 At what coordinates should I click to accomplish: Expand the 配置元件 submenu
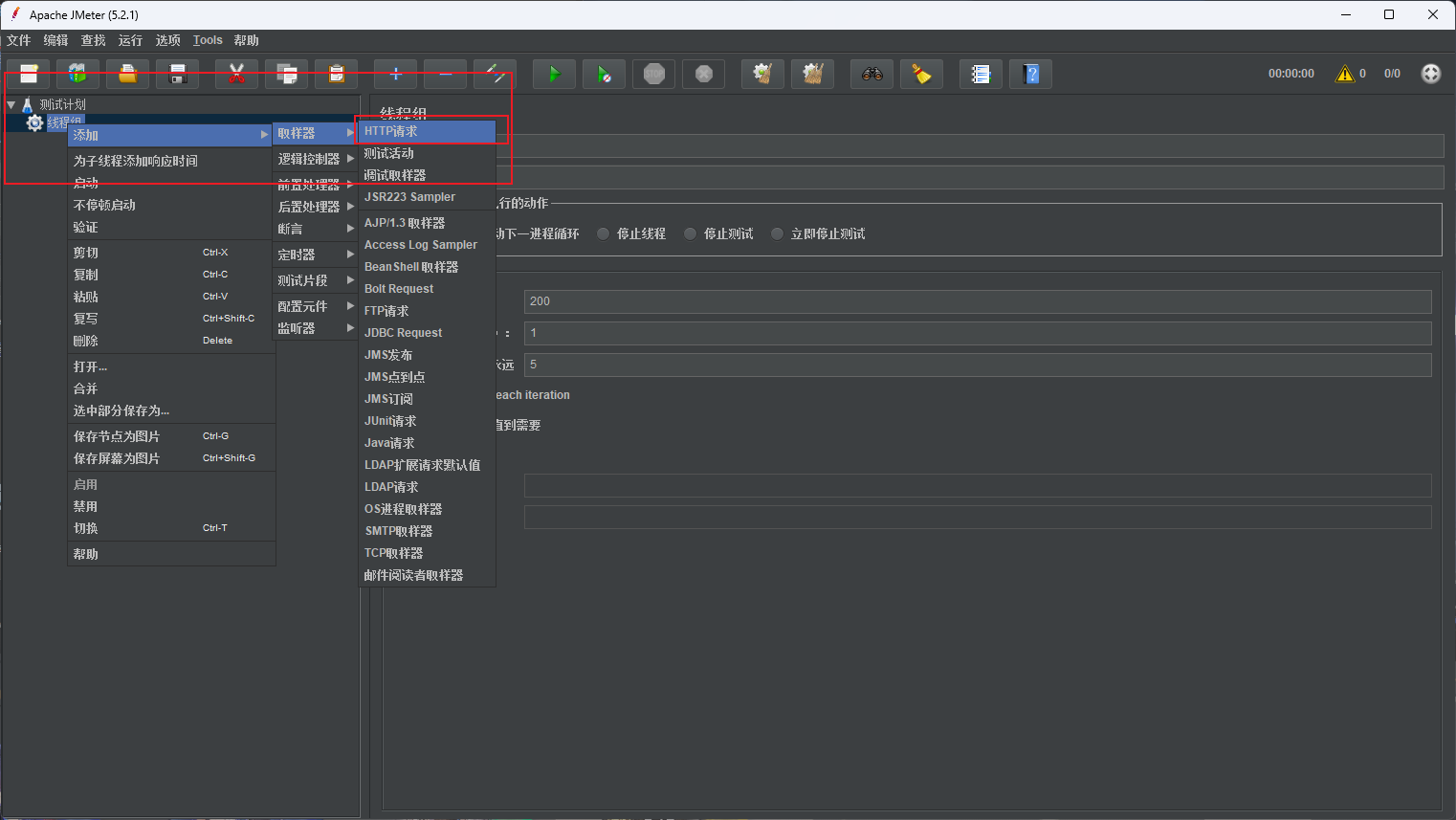pos(316,306)
